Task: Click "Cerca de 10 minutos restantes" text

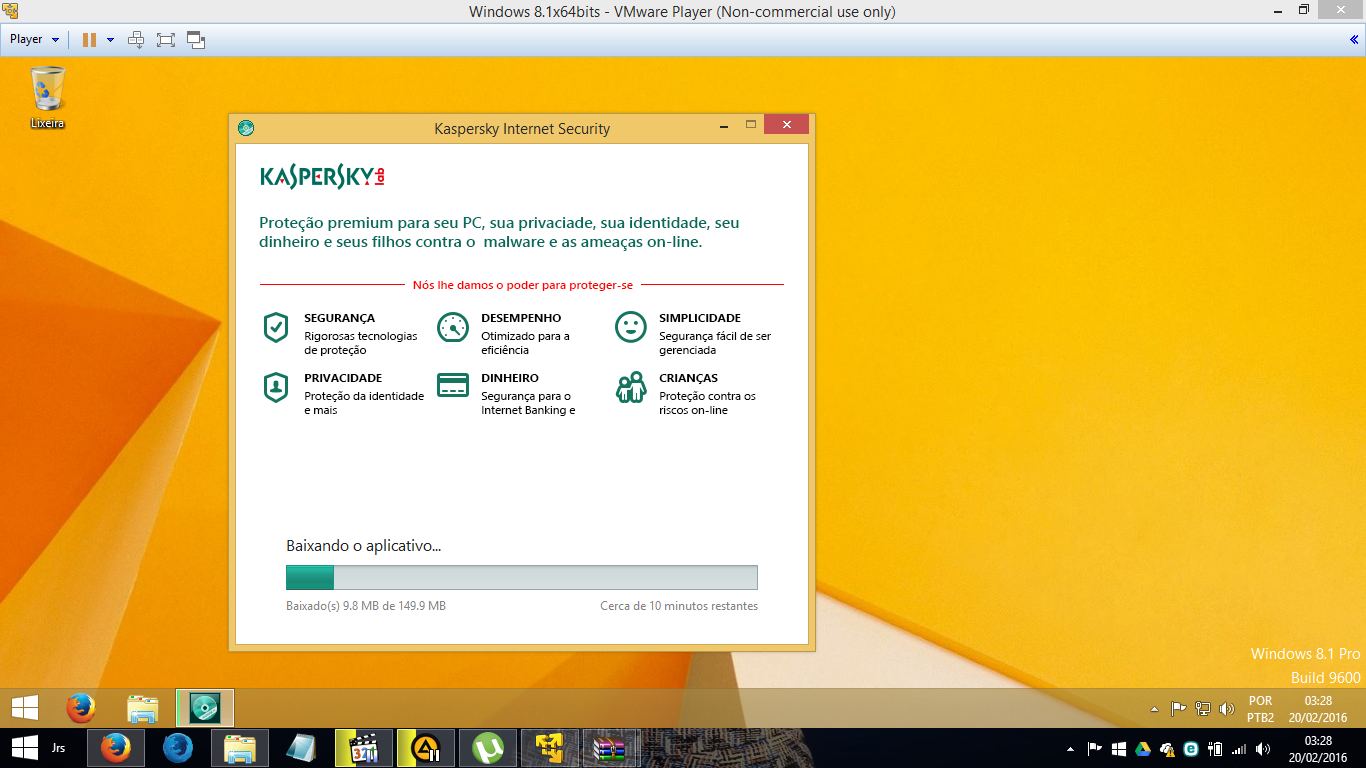Action: pos(679,606)
